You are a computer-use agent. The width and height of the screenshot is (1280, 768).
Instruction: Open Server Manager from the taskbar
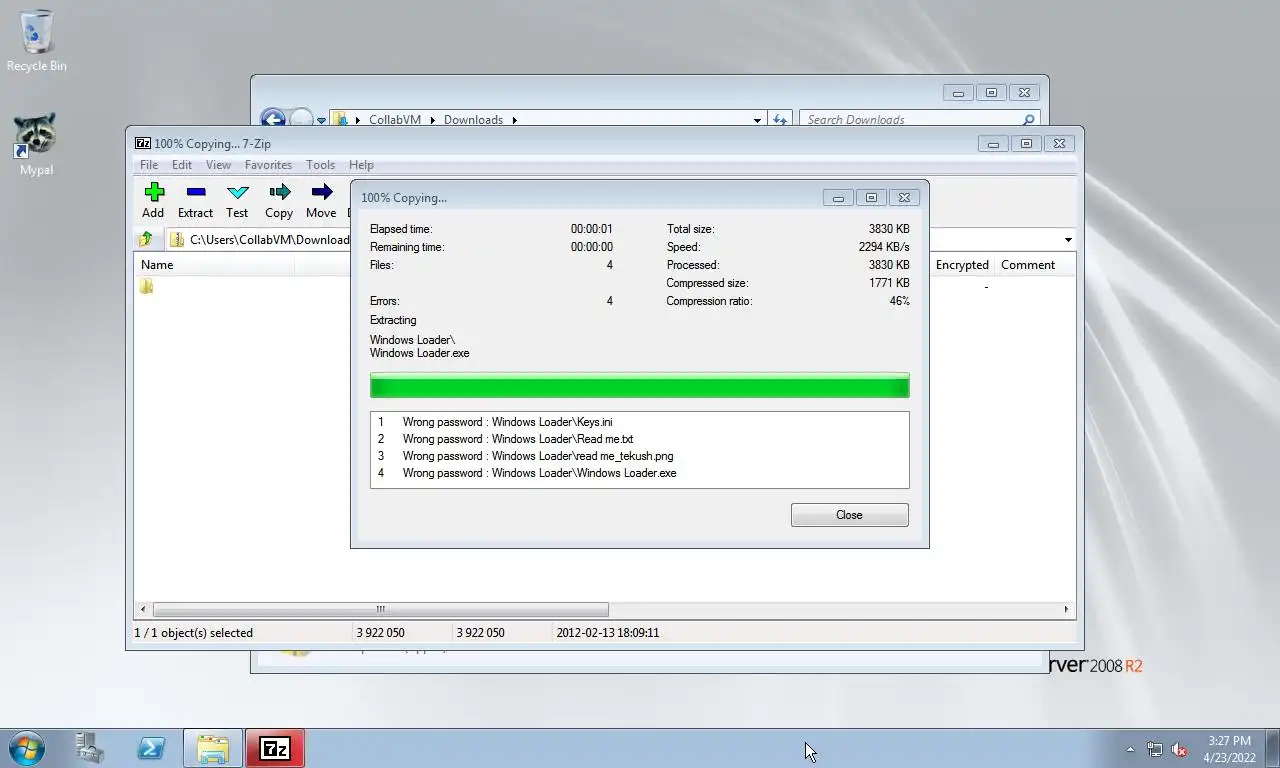pyautogui.click(x=90, y=748)
